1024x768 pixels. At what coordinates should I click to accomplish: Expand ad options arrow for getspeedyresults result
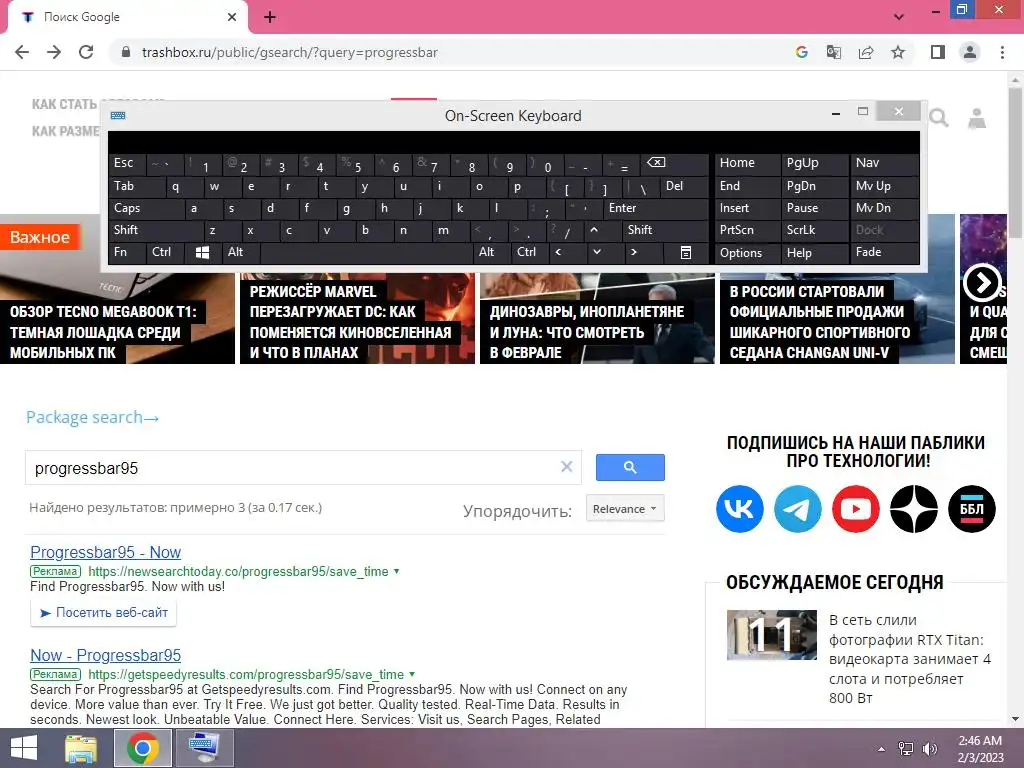coord(412,674)
